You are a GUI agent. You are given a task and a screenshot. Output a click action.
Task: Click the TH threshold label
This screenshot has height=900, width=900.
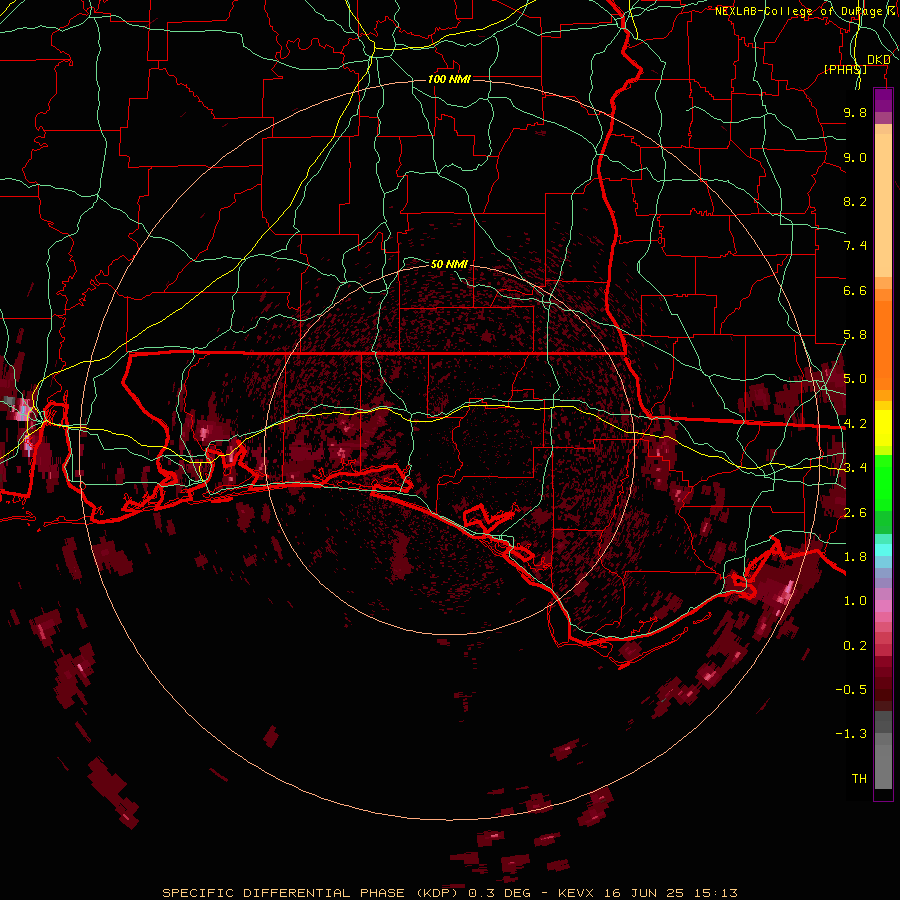tap(859, 779)
